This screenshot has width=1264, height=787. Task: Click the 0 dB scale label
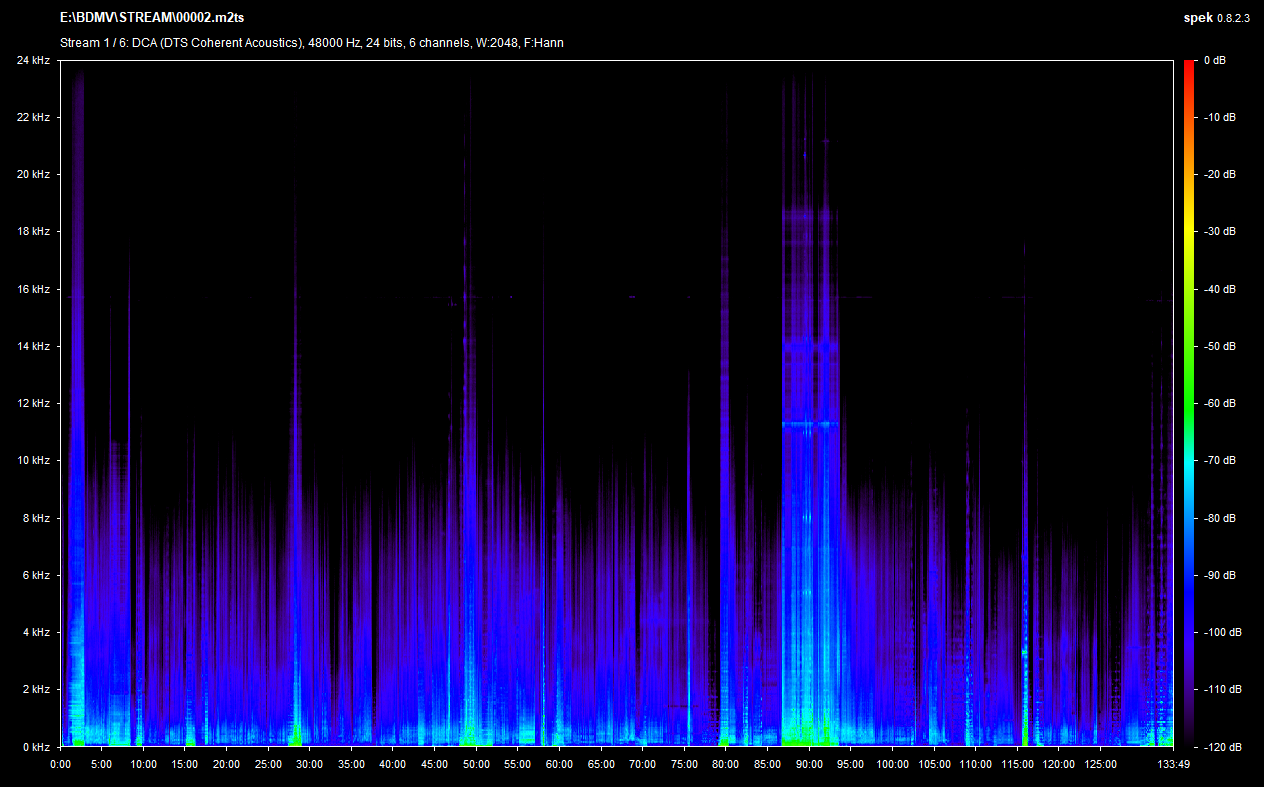point(1216,61)
